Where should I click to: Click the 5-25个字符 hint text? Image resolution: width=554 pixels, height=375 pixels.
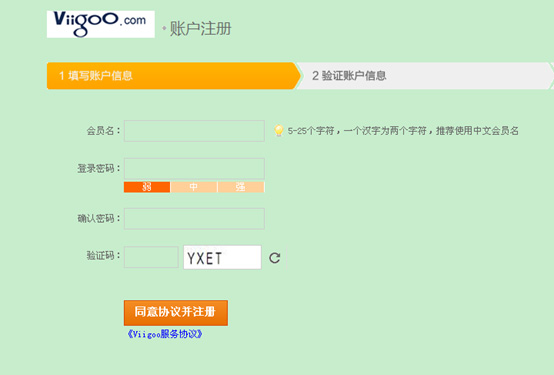pyautogui.click(x=403, y=131)
